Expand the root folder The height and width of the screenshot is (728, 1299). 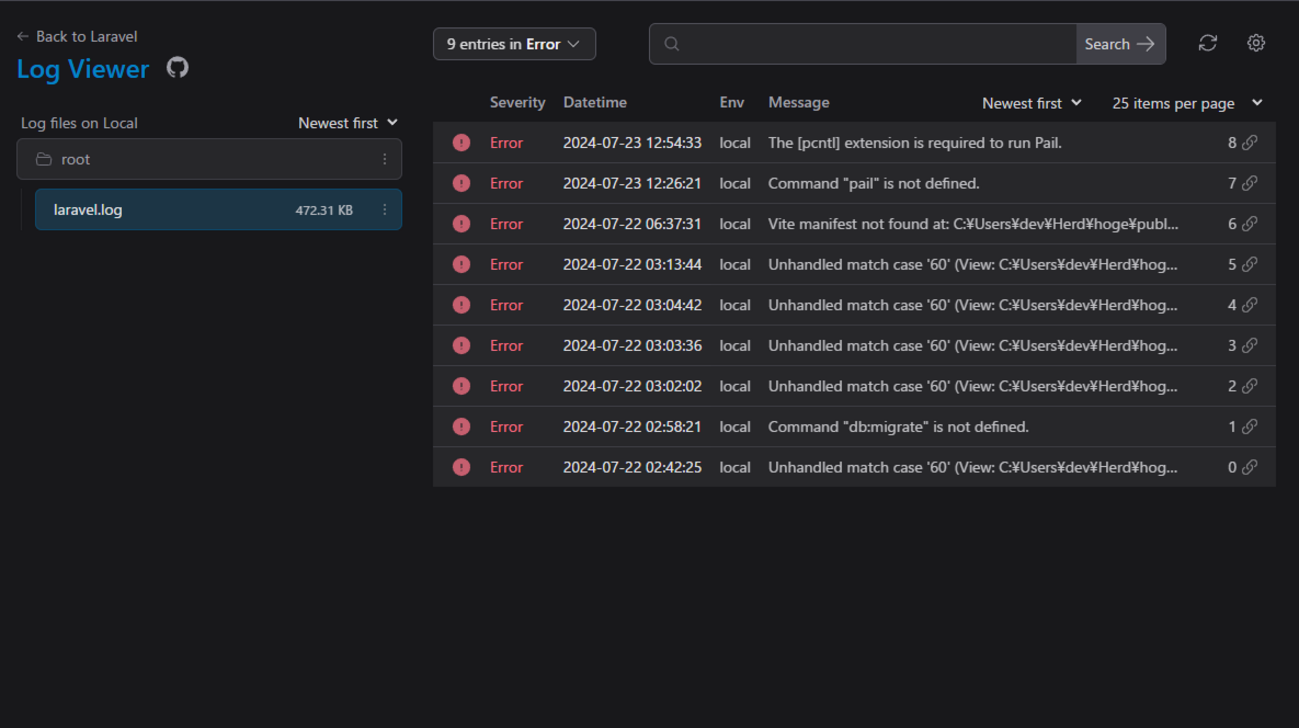pos(209,159)
